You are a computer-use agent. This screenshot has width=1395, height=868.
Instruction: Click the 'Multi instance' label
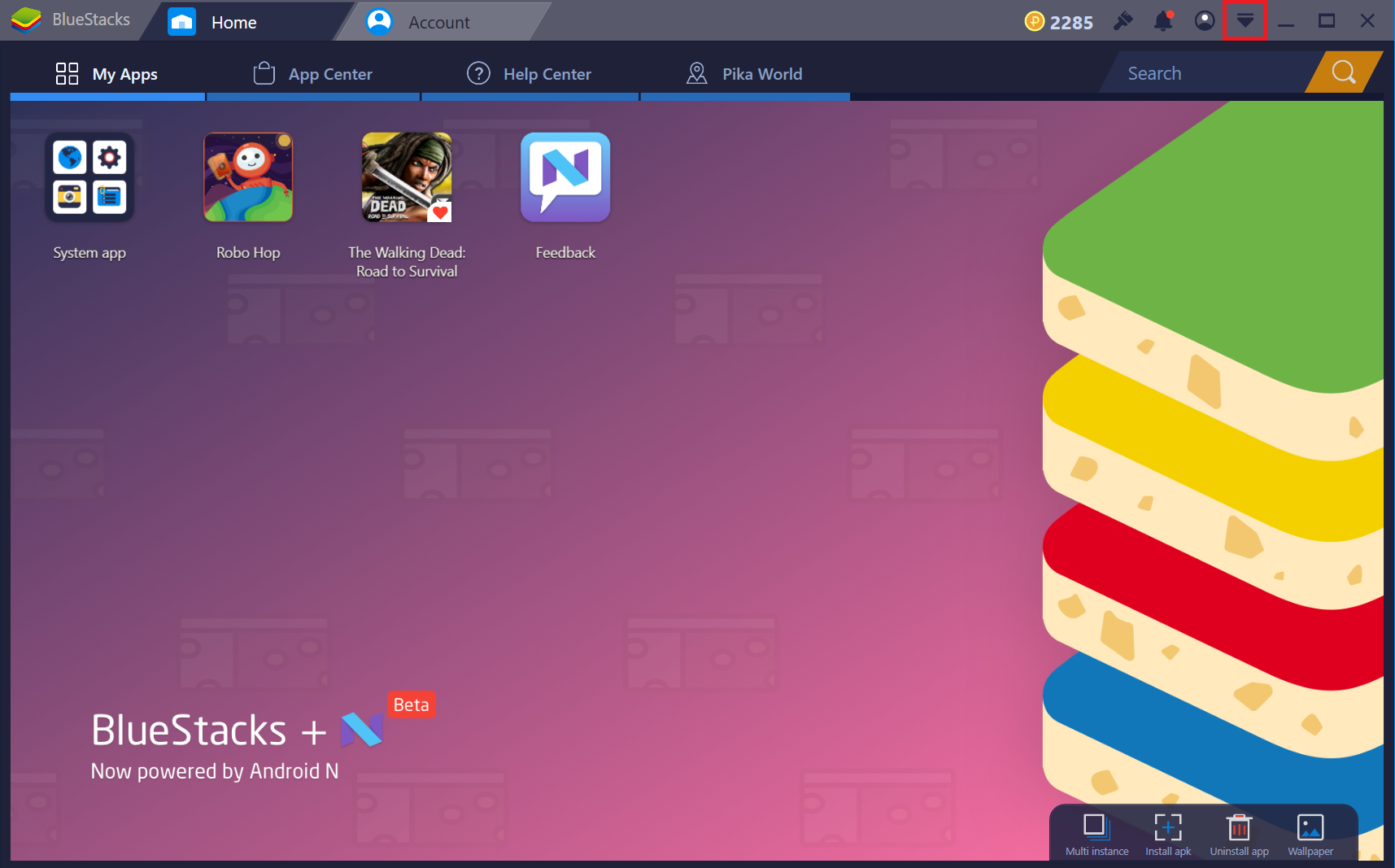(x=1097, y=852)
